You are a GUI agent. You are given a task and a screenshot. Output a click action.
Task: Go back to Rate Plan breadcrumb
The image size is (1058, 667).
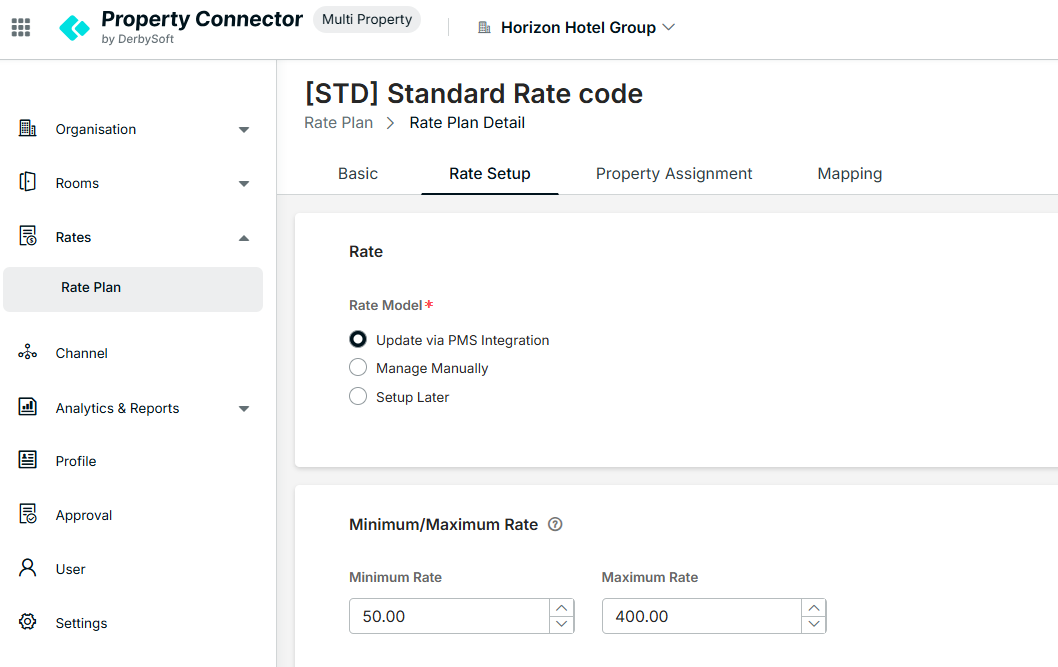(338, 123)
